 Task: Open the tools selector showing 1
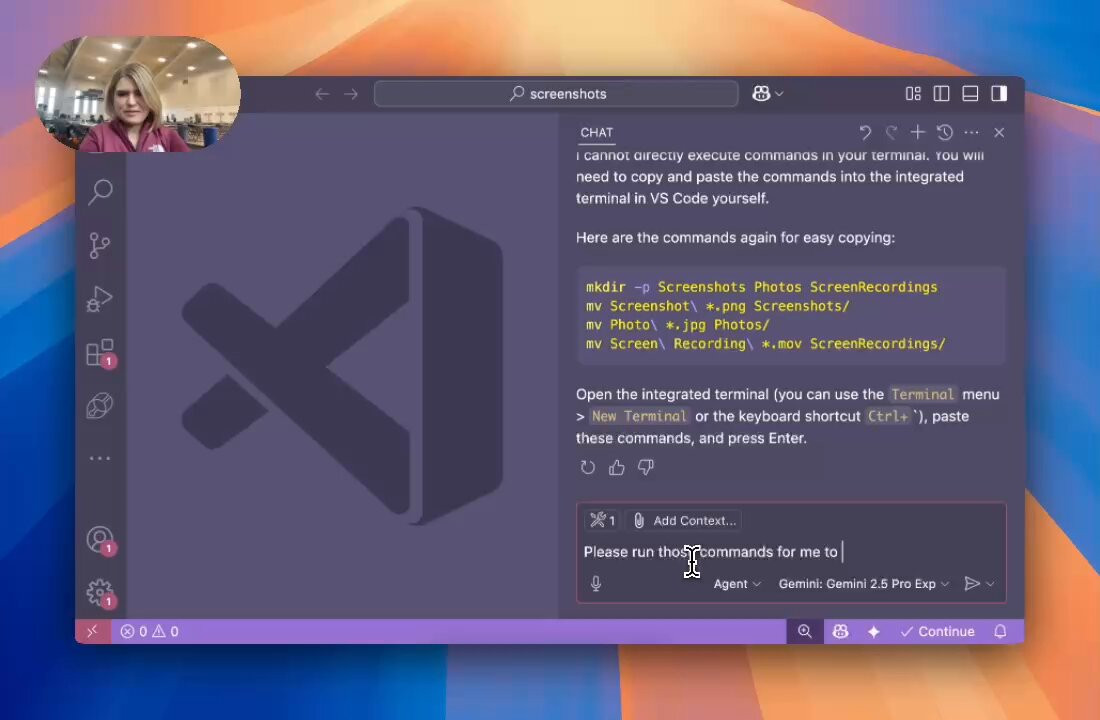pos(603,520)
